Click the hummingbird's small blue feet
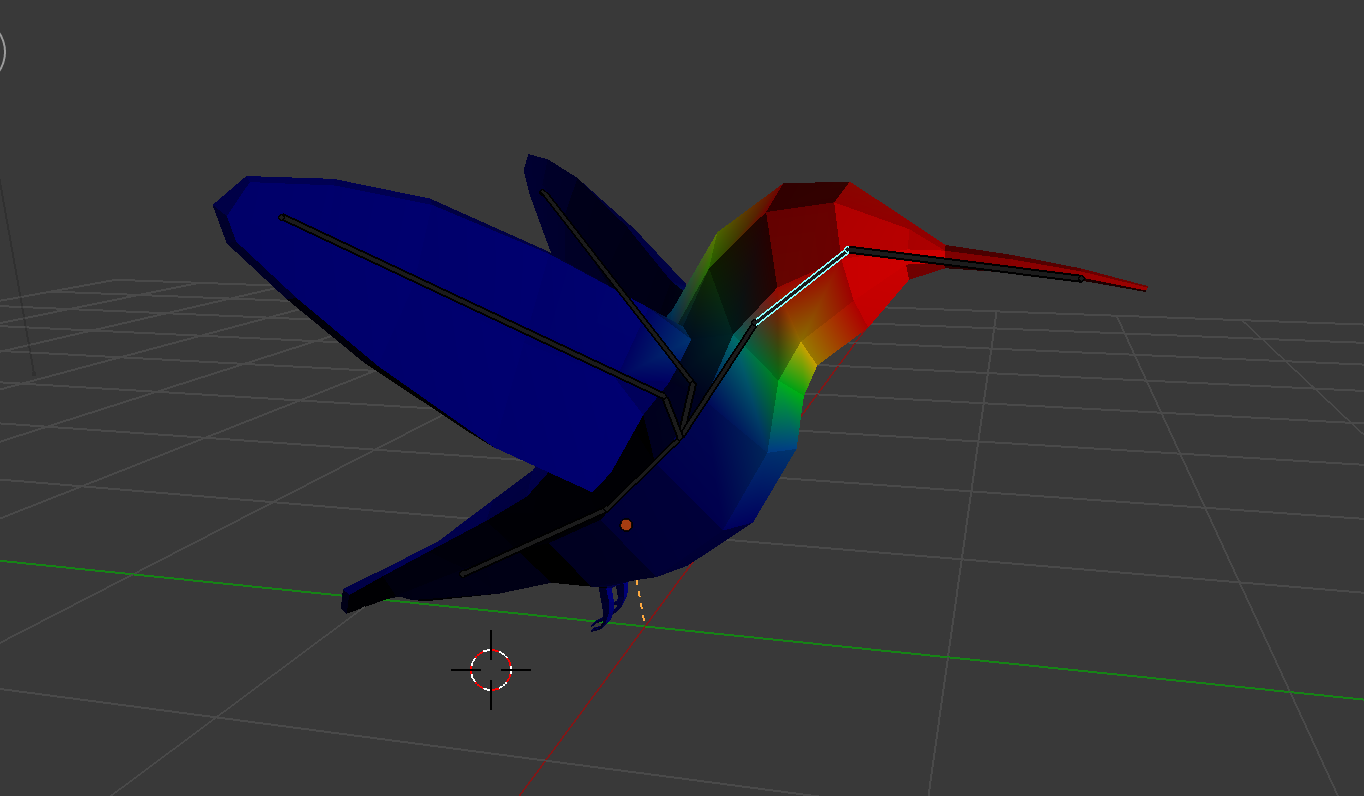1364x796 pixels. tap(608, 607)
